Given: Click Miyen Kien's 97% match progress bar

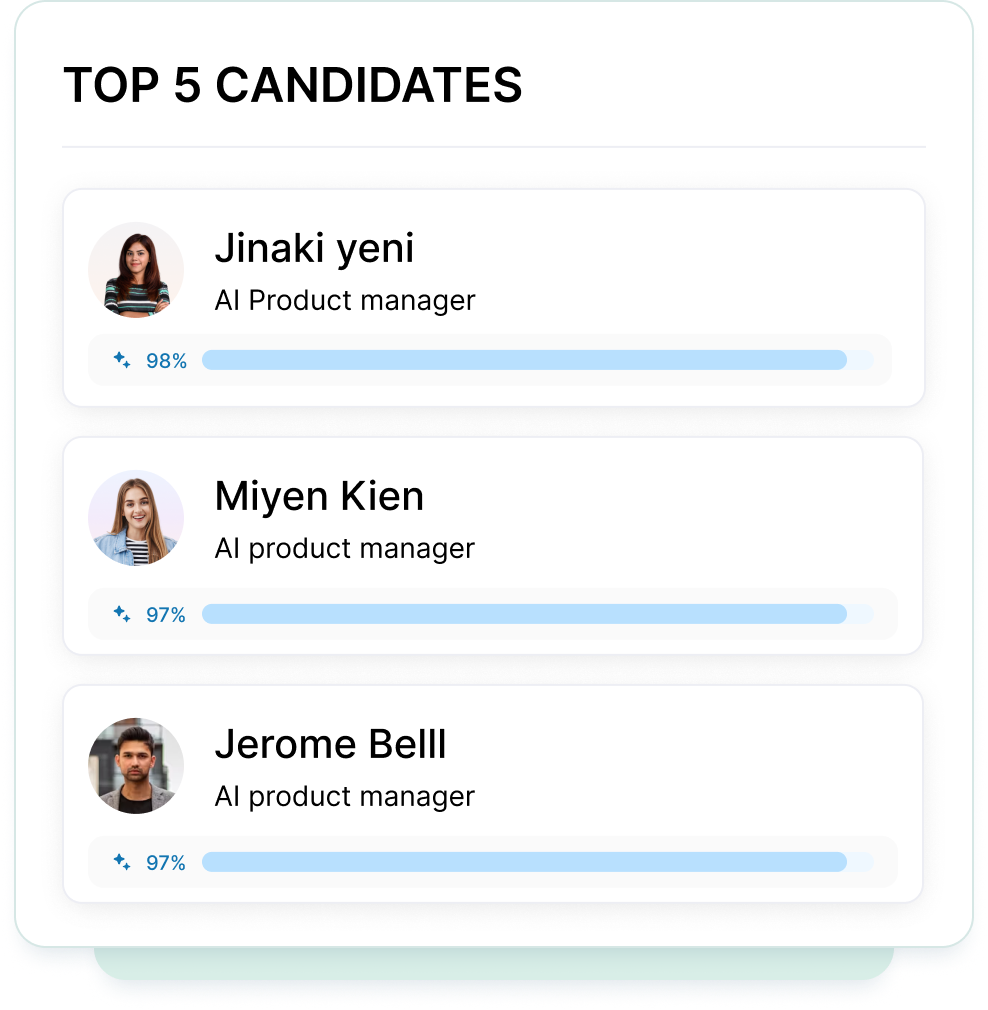Looking at the screenshot, I should [x=538, y=614].
